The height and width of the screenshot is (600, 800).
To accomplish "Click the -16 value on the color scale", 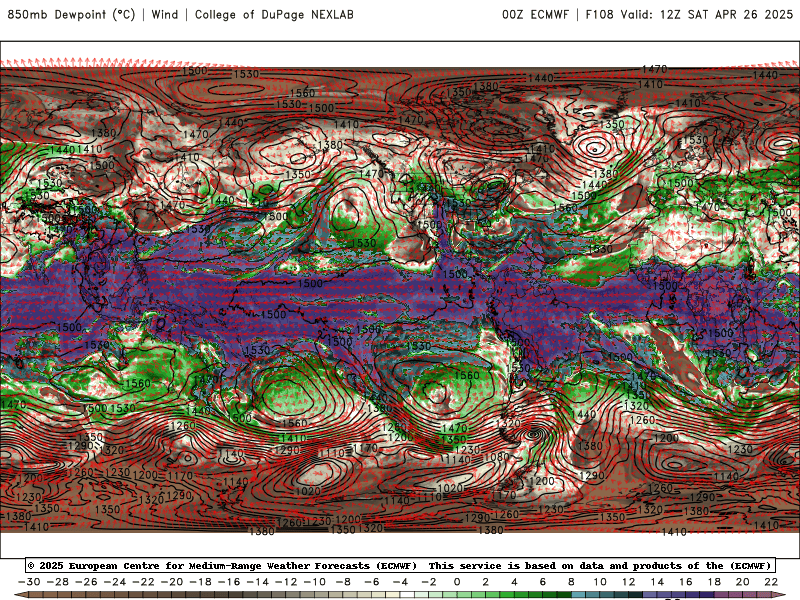I will tap(229, 582).
